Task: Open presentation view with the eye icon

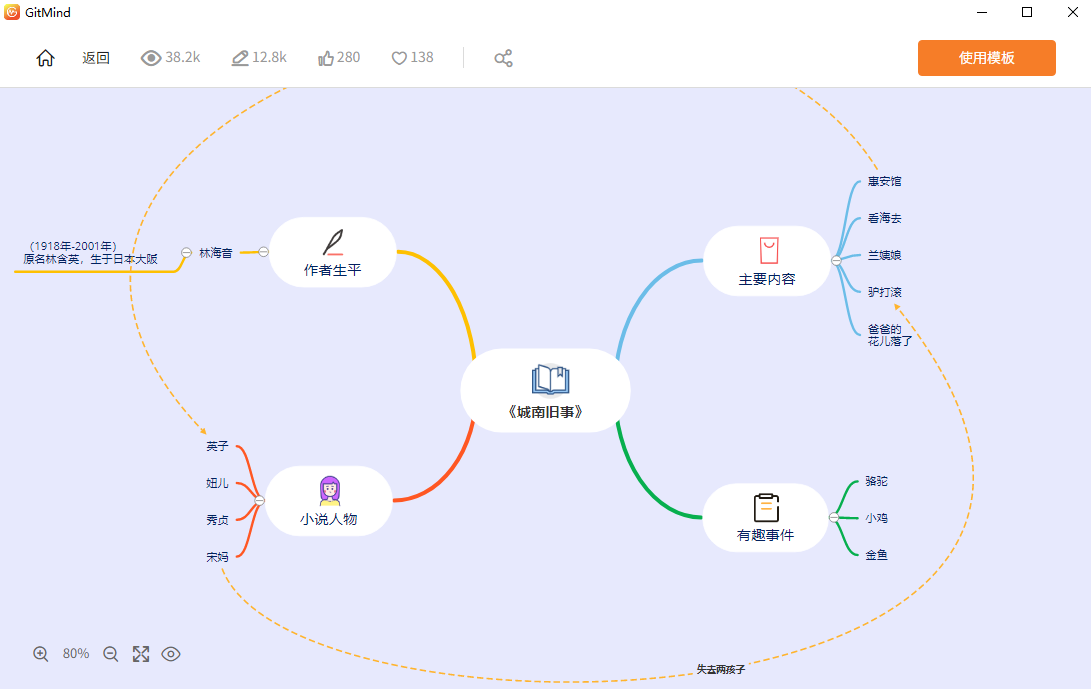Action: [171, 653]
